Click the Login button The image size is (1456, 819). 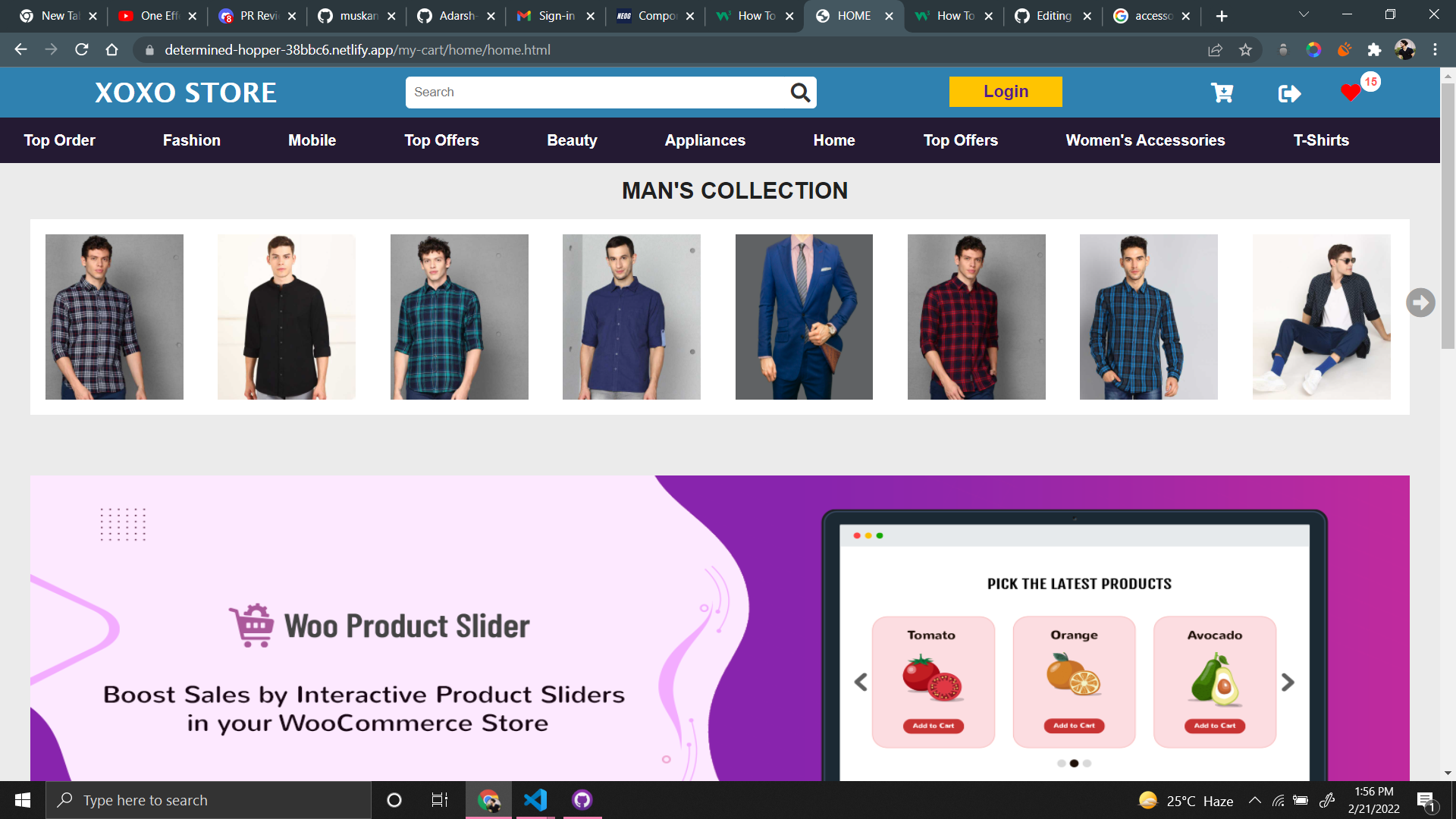click(x=1006, y=92)
